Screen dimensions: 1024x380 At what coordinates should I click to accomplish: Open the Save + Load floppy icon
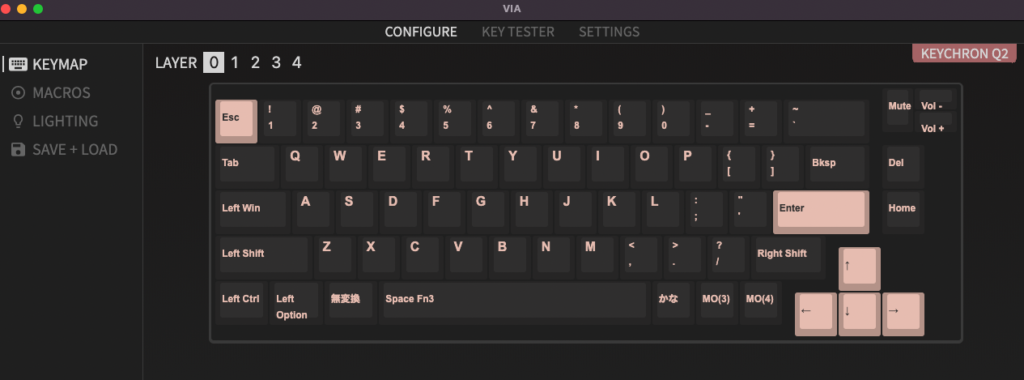pyautogui.click(x=18, y=150)
